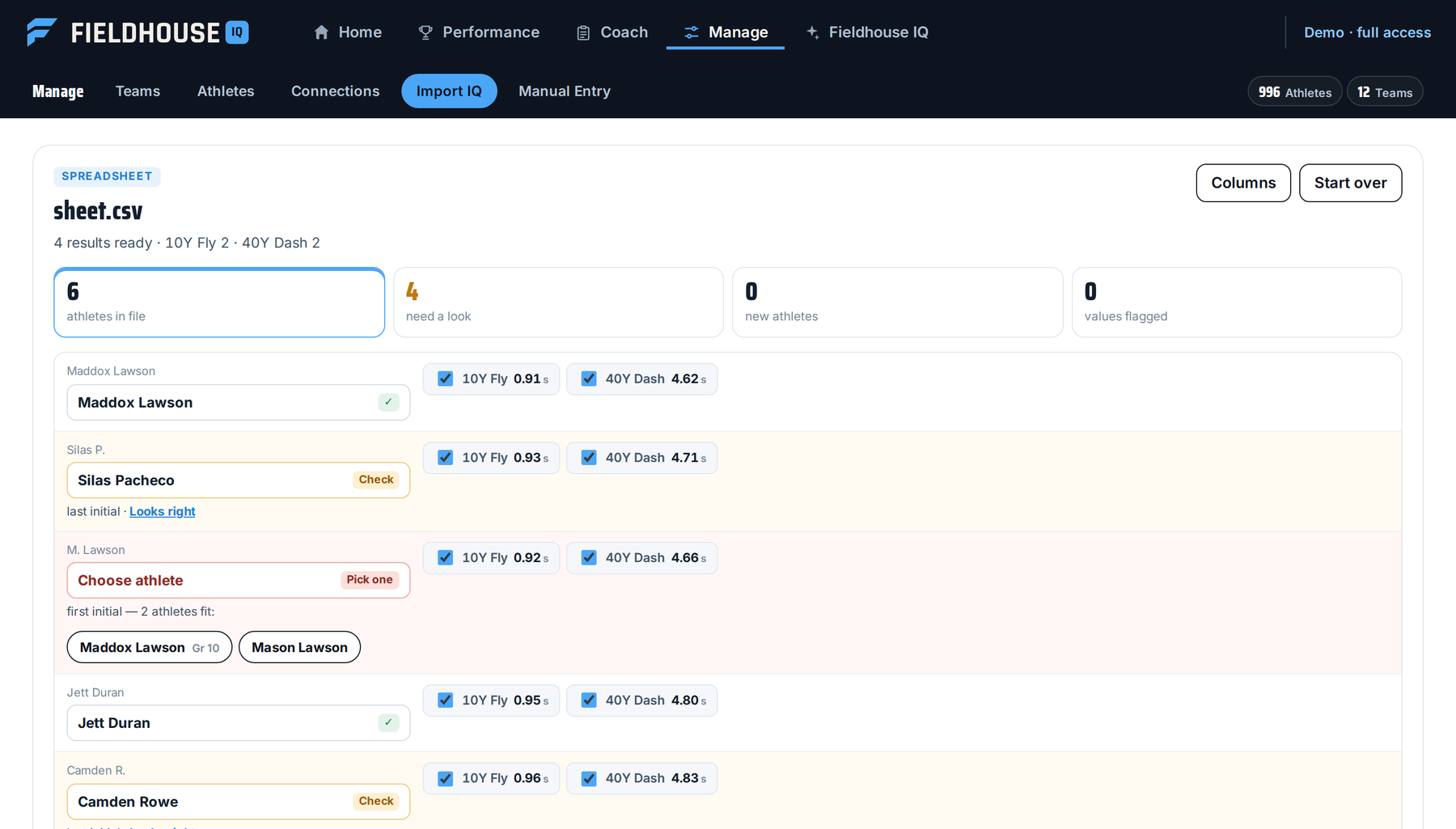Open the Coach section

pos(612,32)
